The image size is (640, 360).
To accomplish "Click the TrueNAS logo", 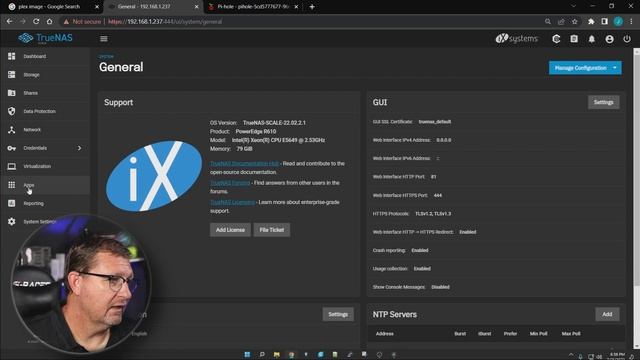I will point(45,38).
